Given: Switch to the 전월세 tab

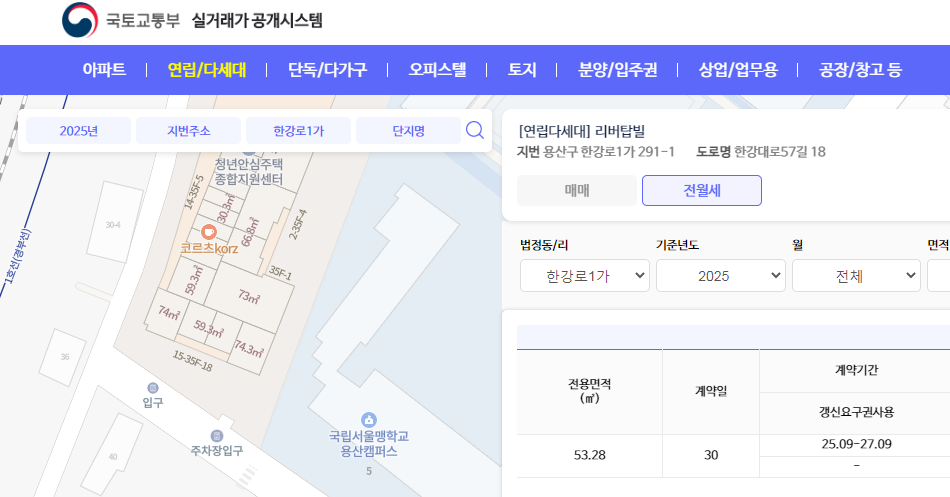Looking at the screenshot, I should [702, 190].
